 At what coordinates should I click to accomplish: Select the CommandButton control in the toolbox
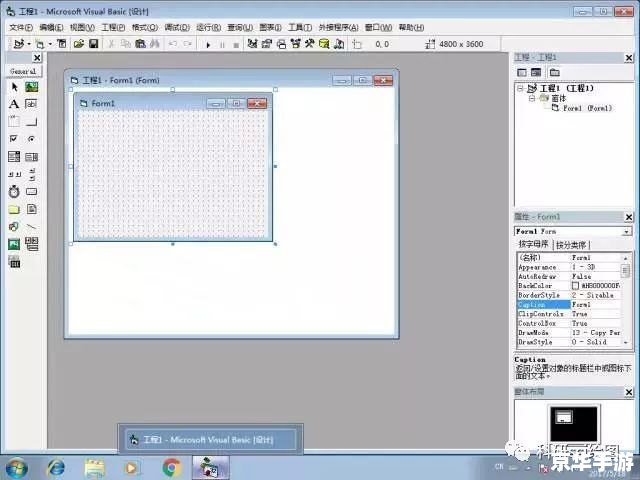coord(31,121)
